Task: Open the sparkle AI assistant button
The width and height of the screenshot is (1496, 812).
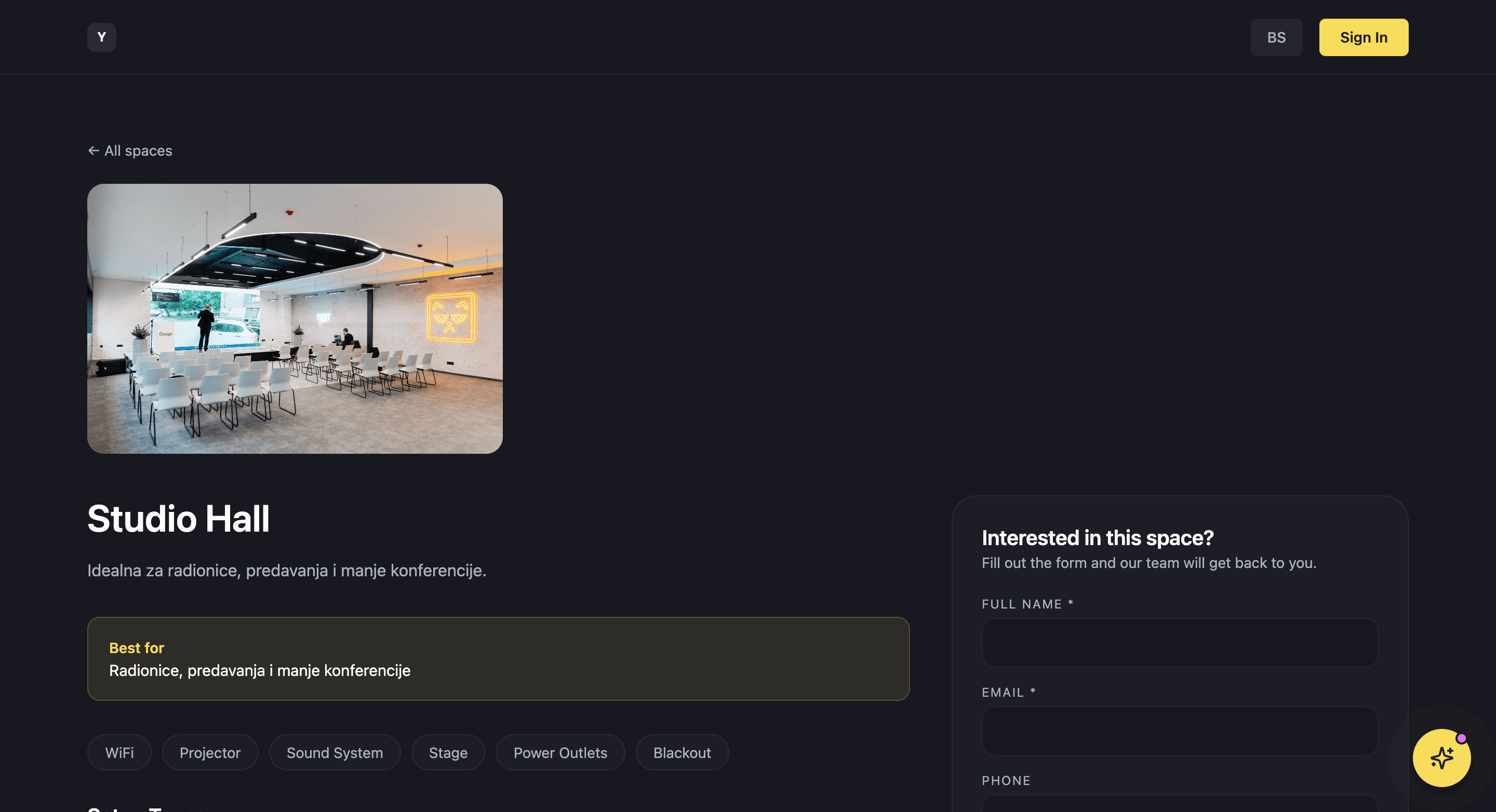Action: coord(1441,757)
